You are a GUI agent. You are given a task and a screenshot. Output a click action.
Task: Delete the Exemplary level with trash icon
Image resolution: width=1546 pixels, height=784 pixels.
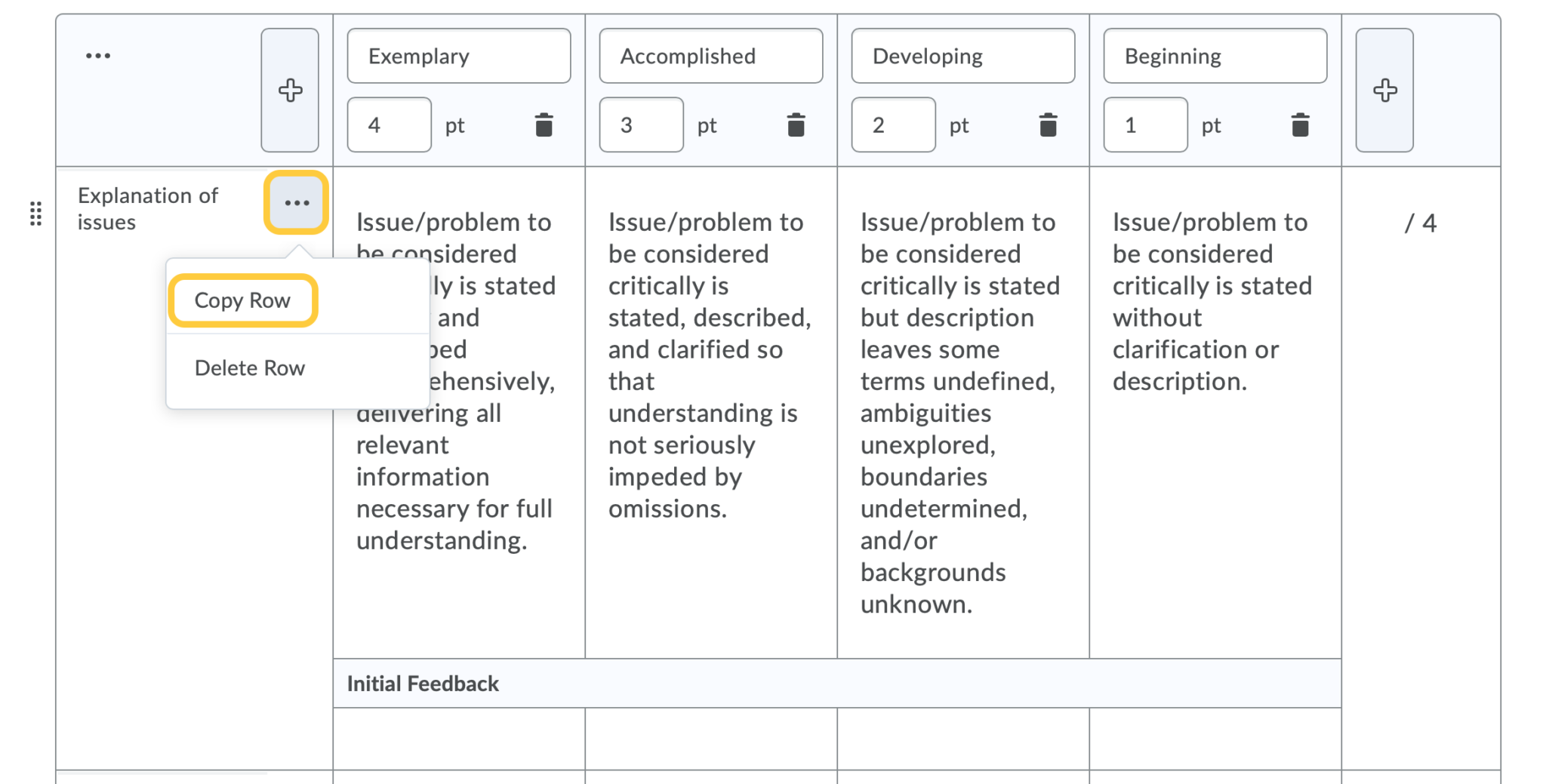pyautogui.click(x=544, y=125)
